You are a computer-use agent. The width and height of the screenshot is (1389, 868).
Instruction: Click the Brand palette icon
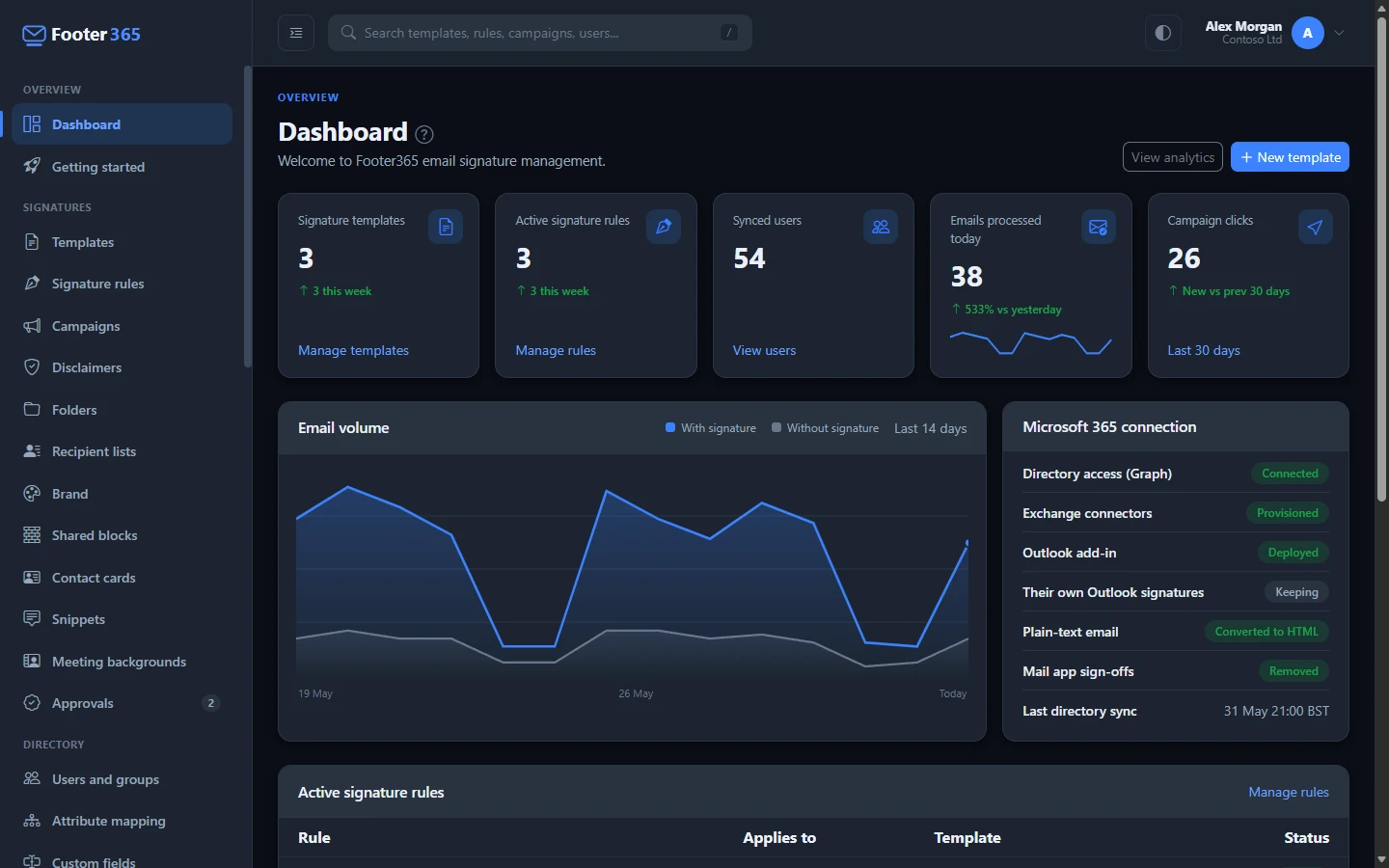click(32, 493)
